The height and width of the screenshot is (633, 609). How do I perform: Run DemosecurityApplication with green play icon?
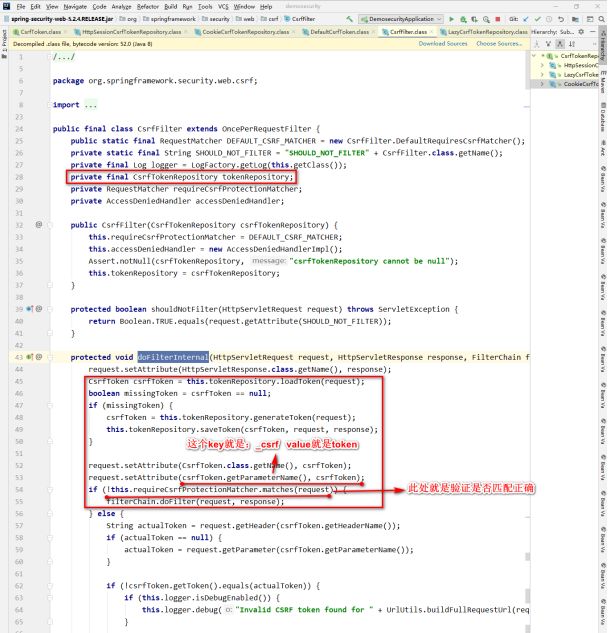point(451,19)
